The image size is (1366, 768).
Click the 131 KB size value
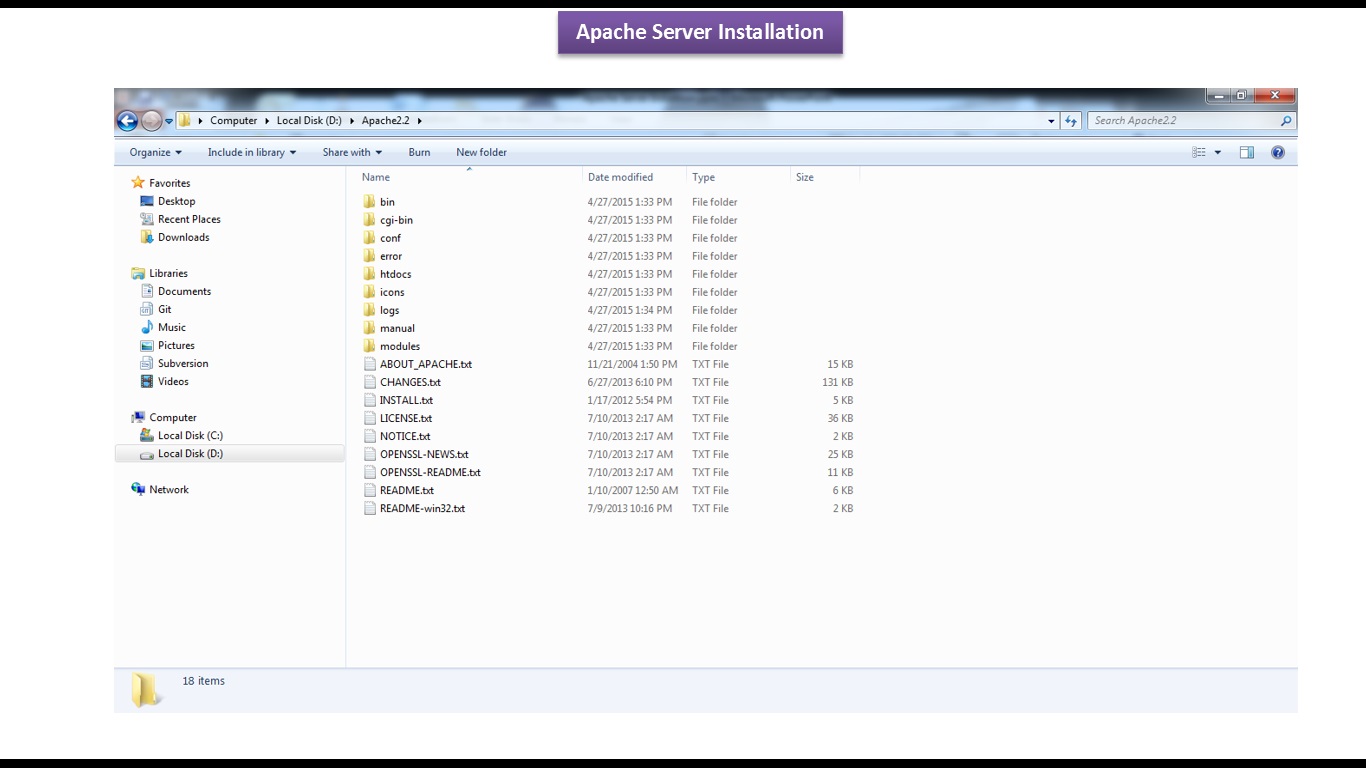pos(838,382)
